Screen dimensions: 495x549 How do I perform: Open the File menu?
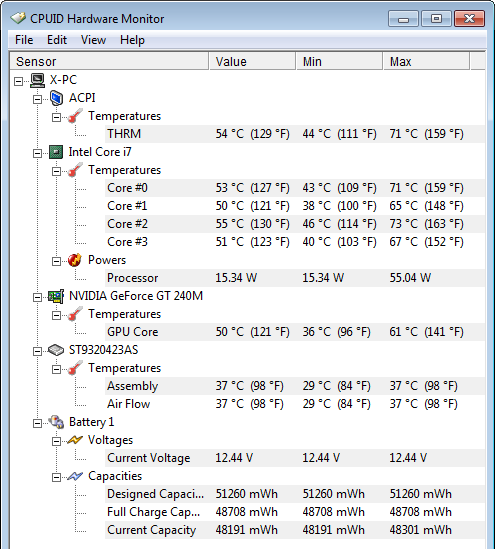pos(24,40)
